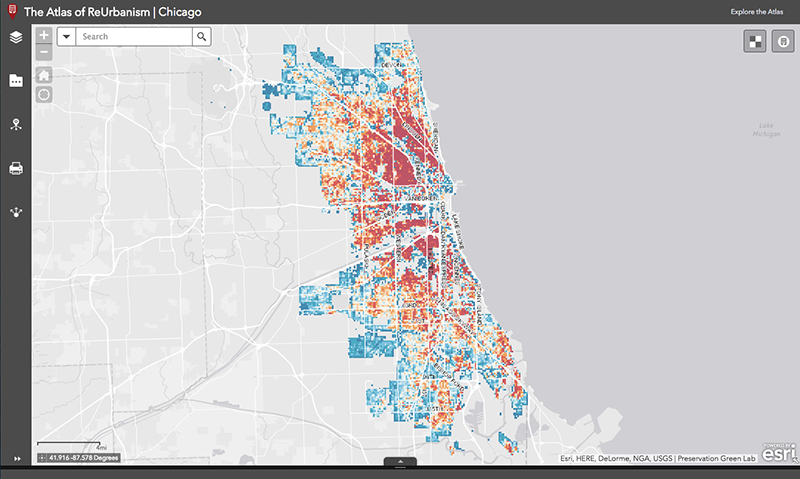Click the Esri logo
Viewport: 800px width, 479px height.
pos(779,453)
